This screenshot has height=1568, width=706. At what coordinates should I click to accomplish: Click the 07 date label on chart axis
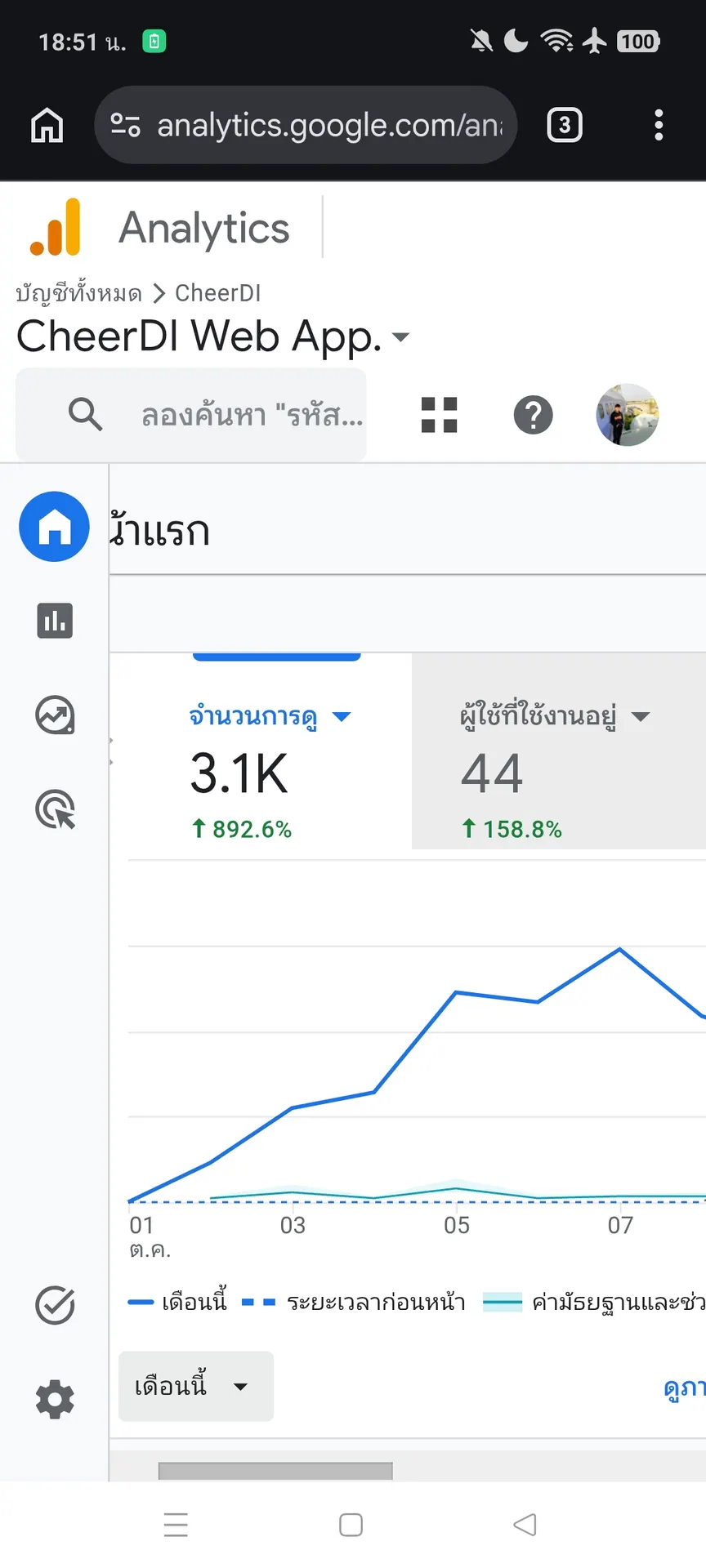coord(620,1225)
